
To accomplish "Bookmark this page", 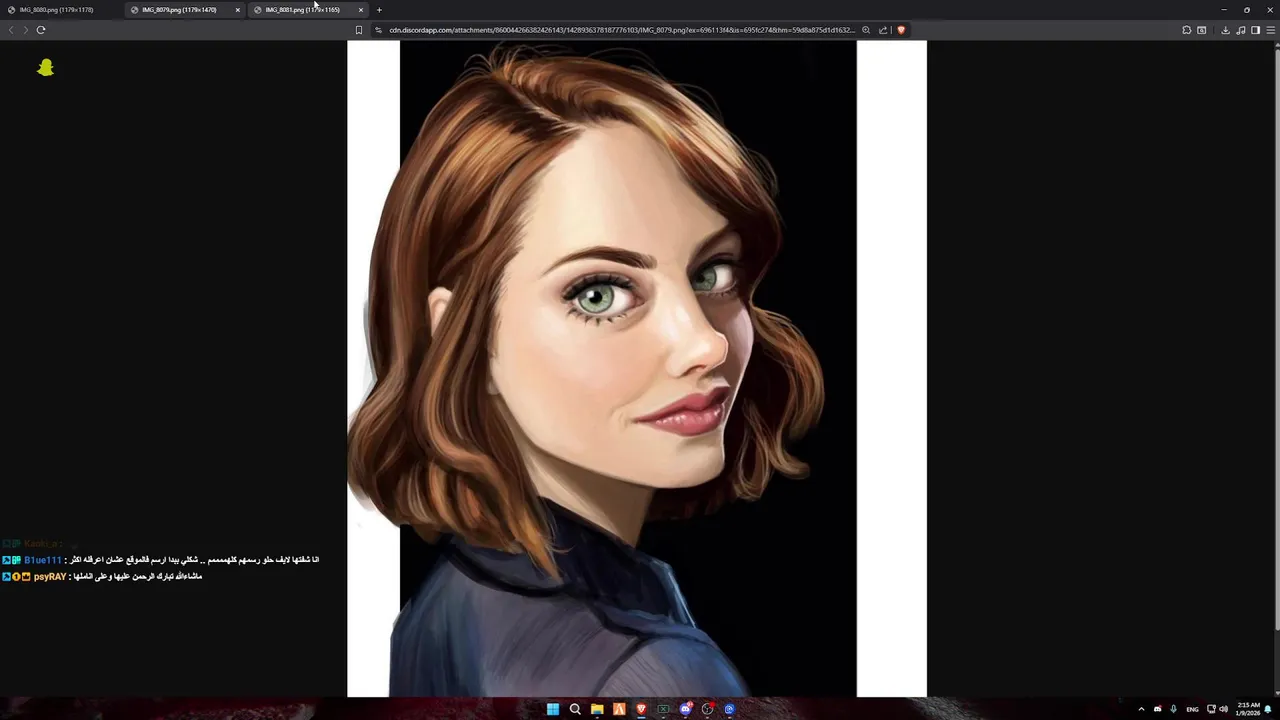I will (x=359, y=30).
